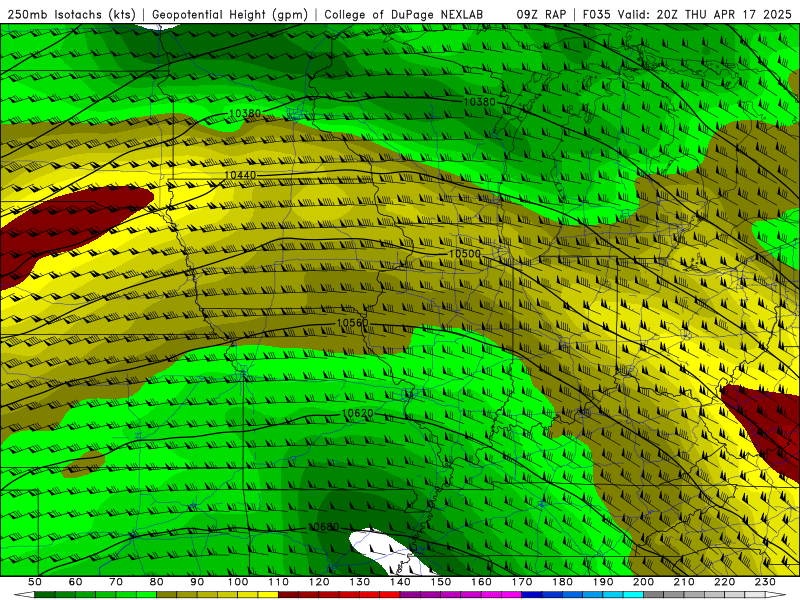Click the 160 value on the color scale
Screen dimensions: 800x600
point(482,582)
